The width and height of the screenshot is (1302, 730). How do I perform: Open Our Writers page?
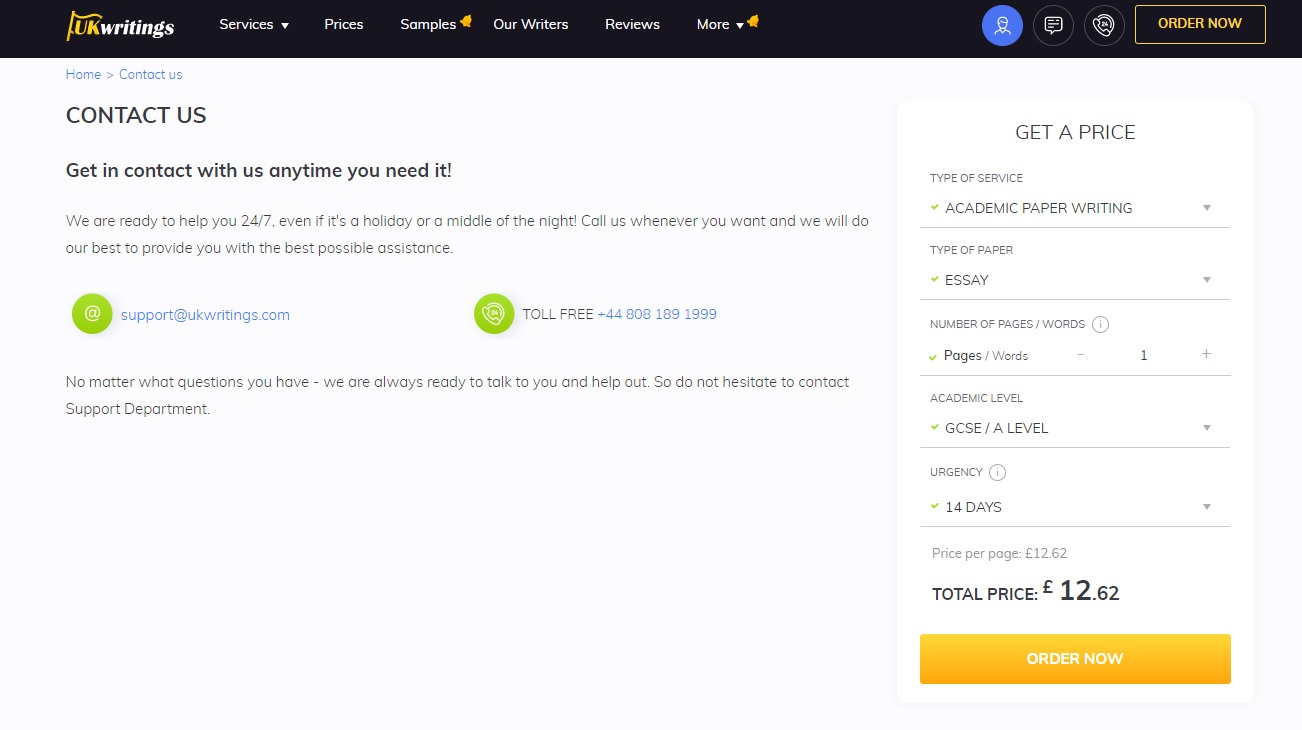pos(531,24)
